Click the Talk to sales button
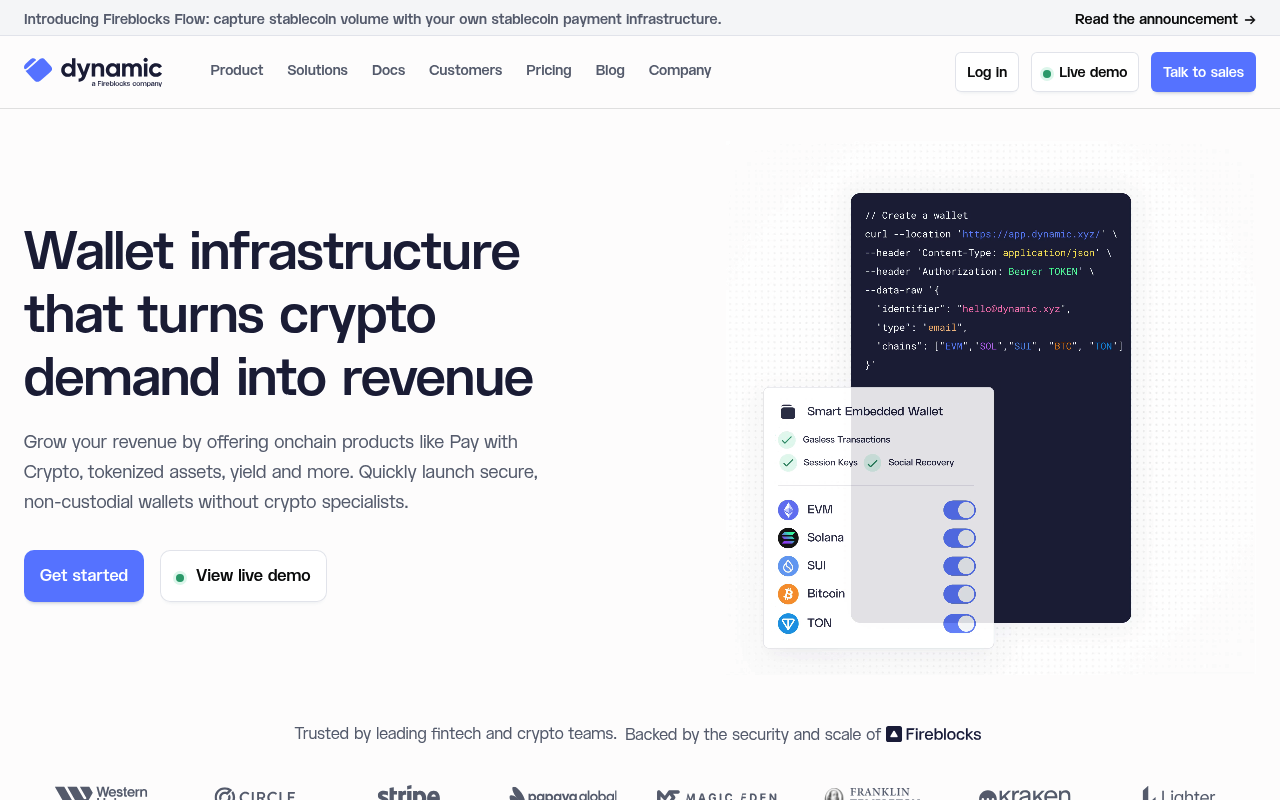The width and height of the screenshot is (1280, 800). point(1203,72)
